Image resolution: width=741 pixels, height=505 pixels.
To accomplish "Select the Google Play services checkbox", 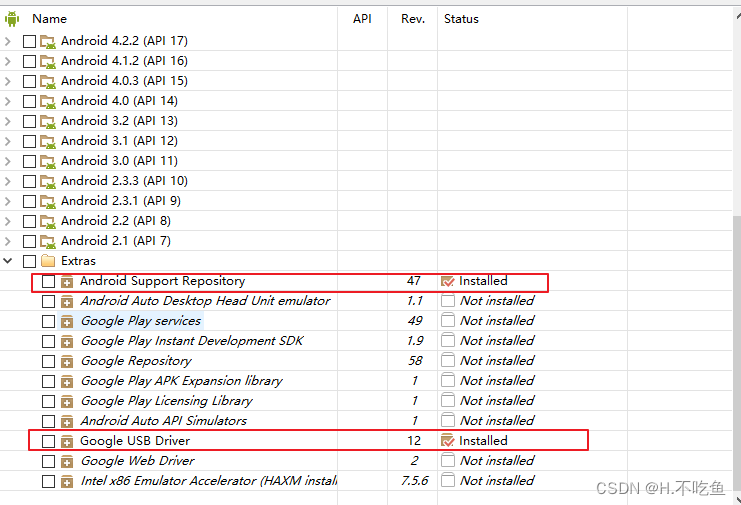I will coord(48,322).
